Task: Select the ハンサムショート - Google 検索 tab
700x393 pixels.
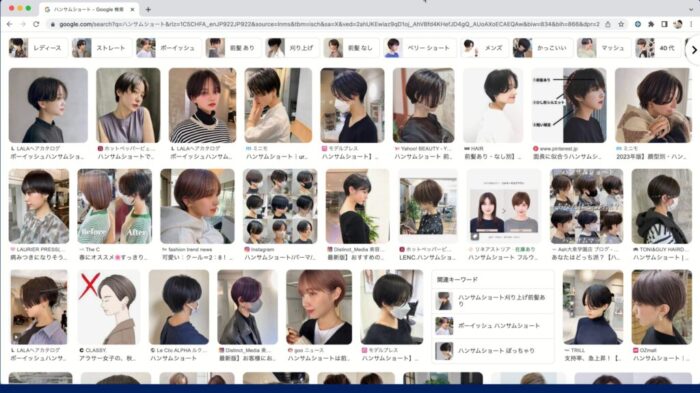Action: click(89, 9)
